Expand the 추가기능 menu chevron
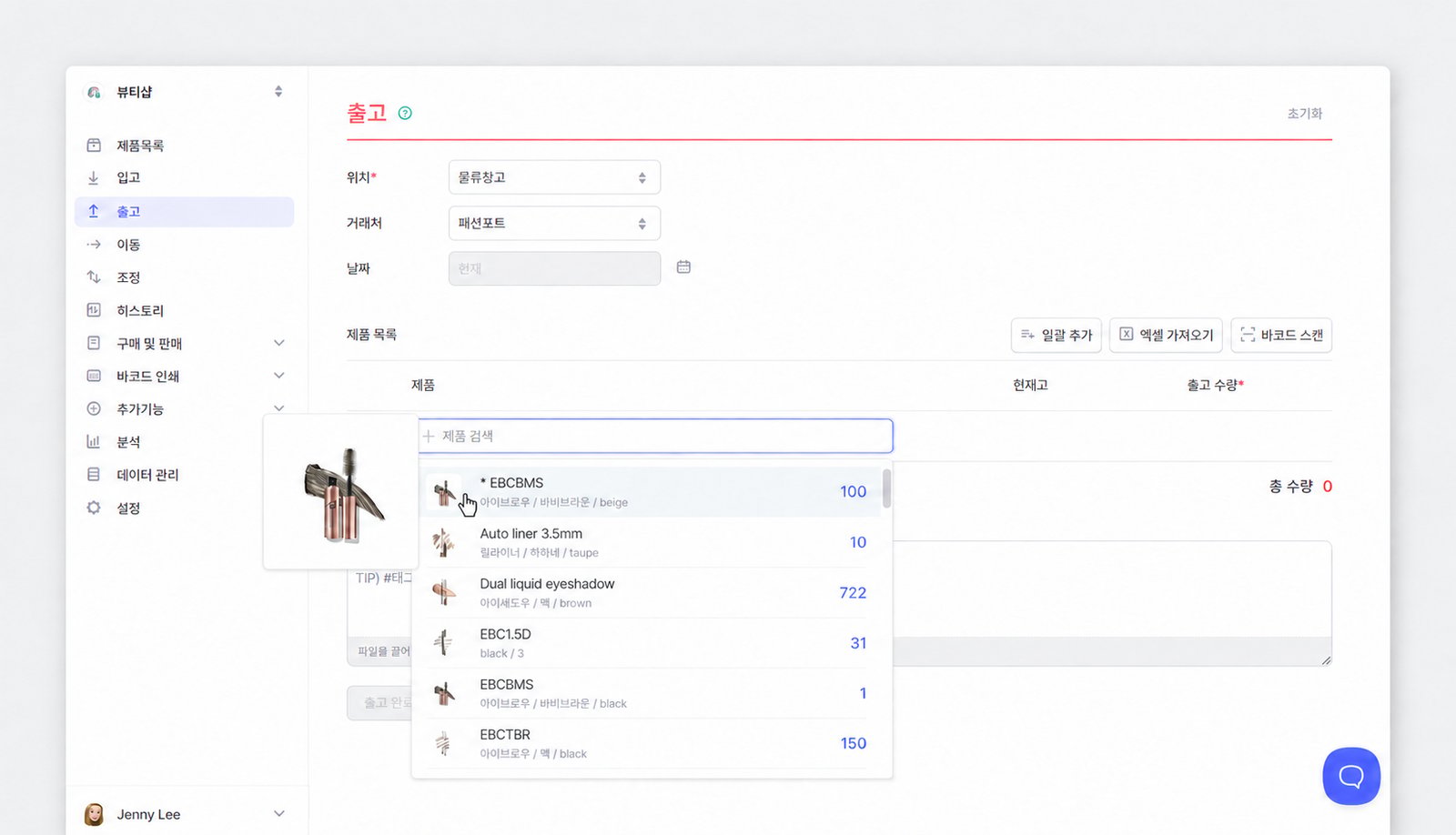This screenshot has width=1456, height=835. (x=279, y=408)
